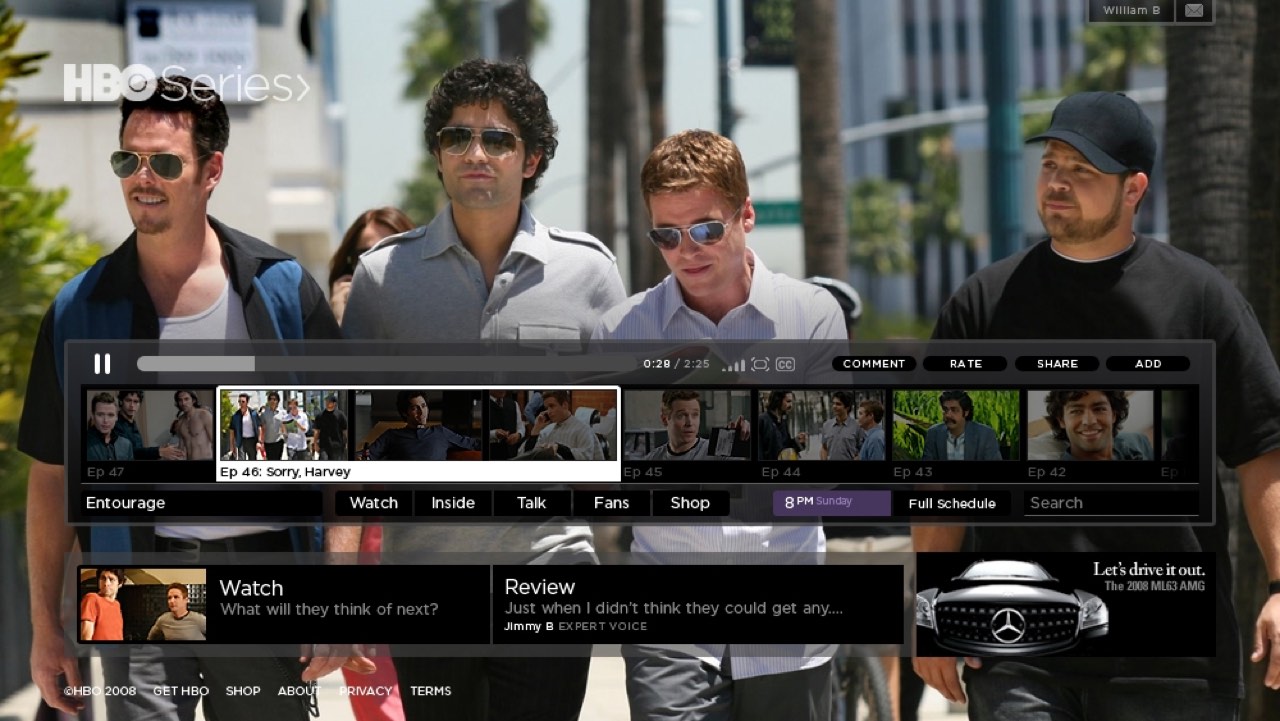1280x721 pixels.
Task: Switch to the Watch tab
Action: tap(374, 503)
